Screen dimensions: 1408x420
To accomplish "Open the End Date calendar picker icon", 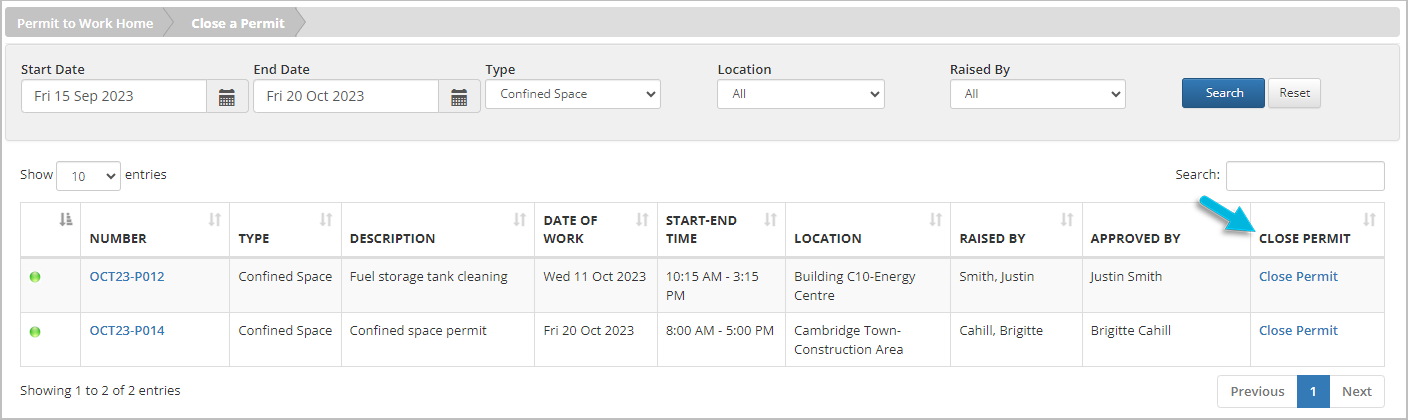I will (x=459, y=97).
